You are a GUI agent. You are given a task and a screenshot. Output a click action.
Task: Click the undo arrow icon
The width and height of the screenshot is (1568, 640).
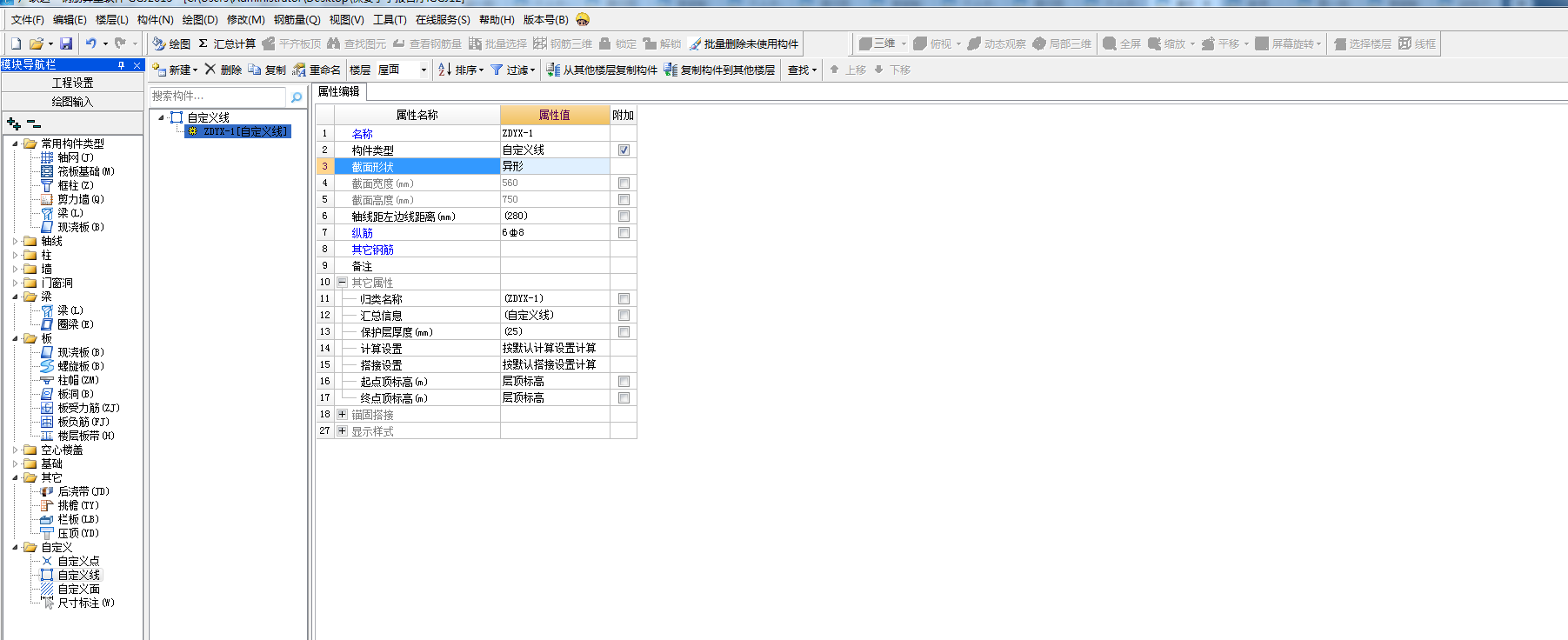tap(90, 43)
